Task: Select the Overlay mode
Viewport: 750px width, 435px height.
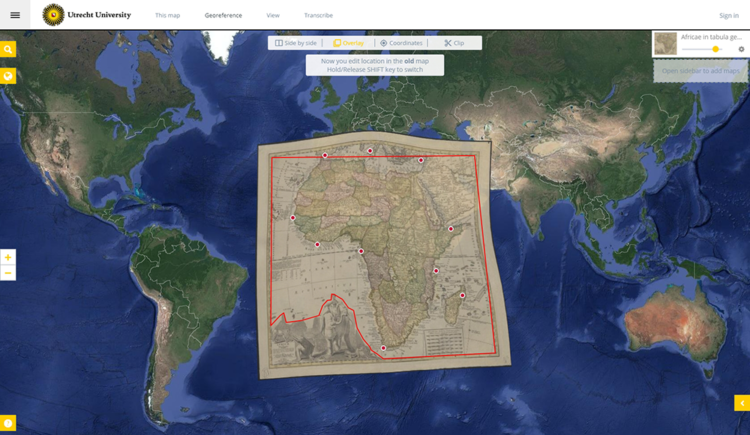Action: 349,43
